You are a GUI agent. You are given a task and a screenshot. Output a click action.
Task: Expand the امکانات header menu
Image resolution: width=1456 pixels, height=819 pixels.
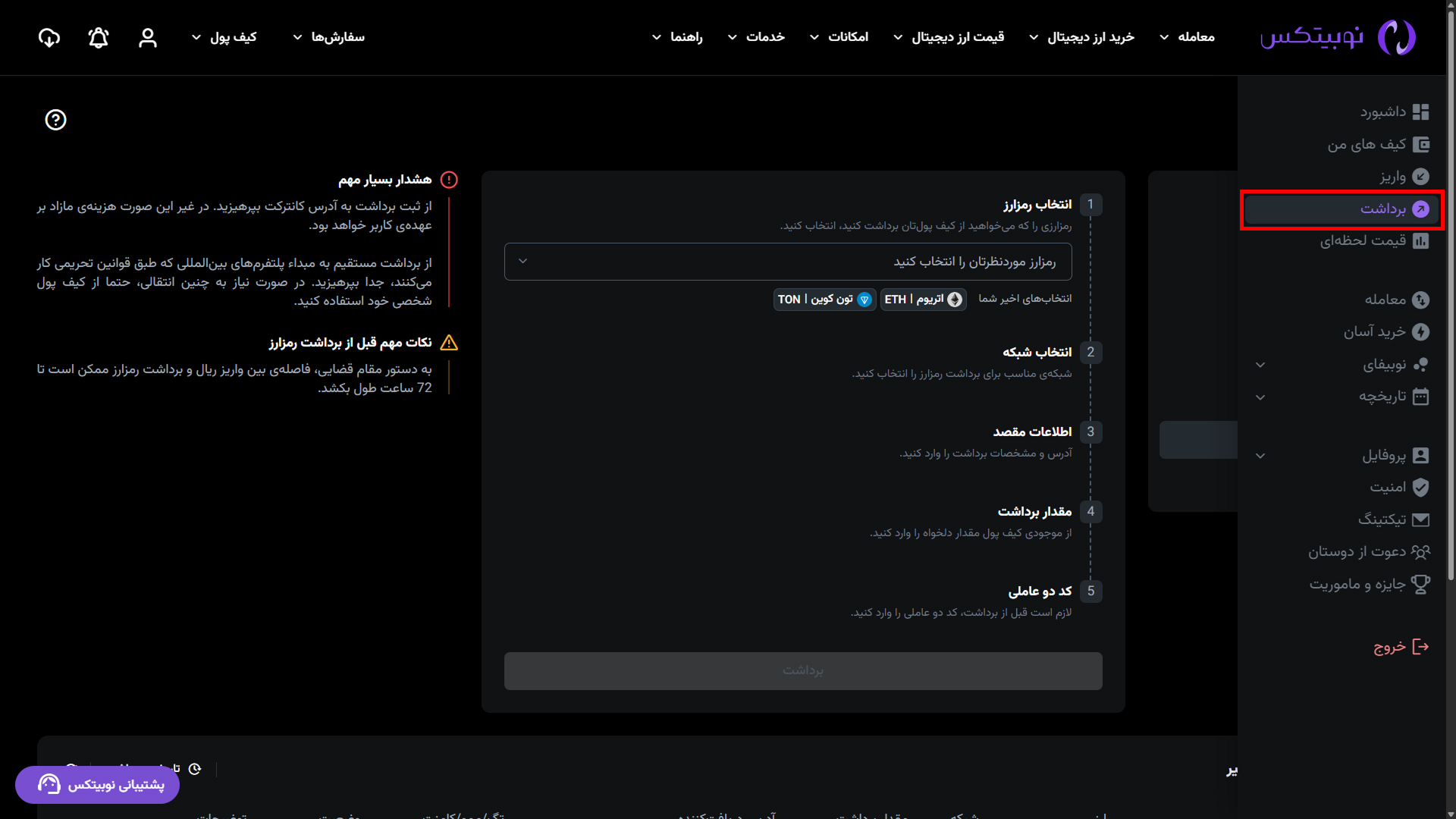coord(839,37)
